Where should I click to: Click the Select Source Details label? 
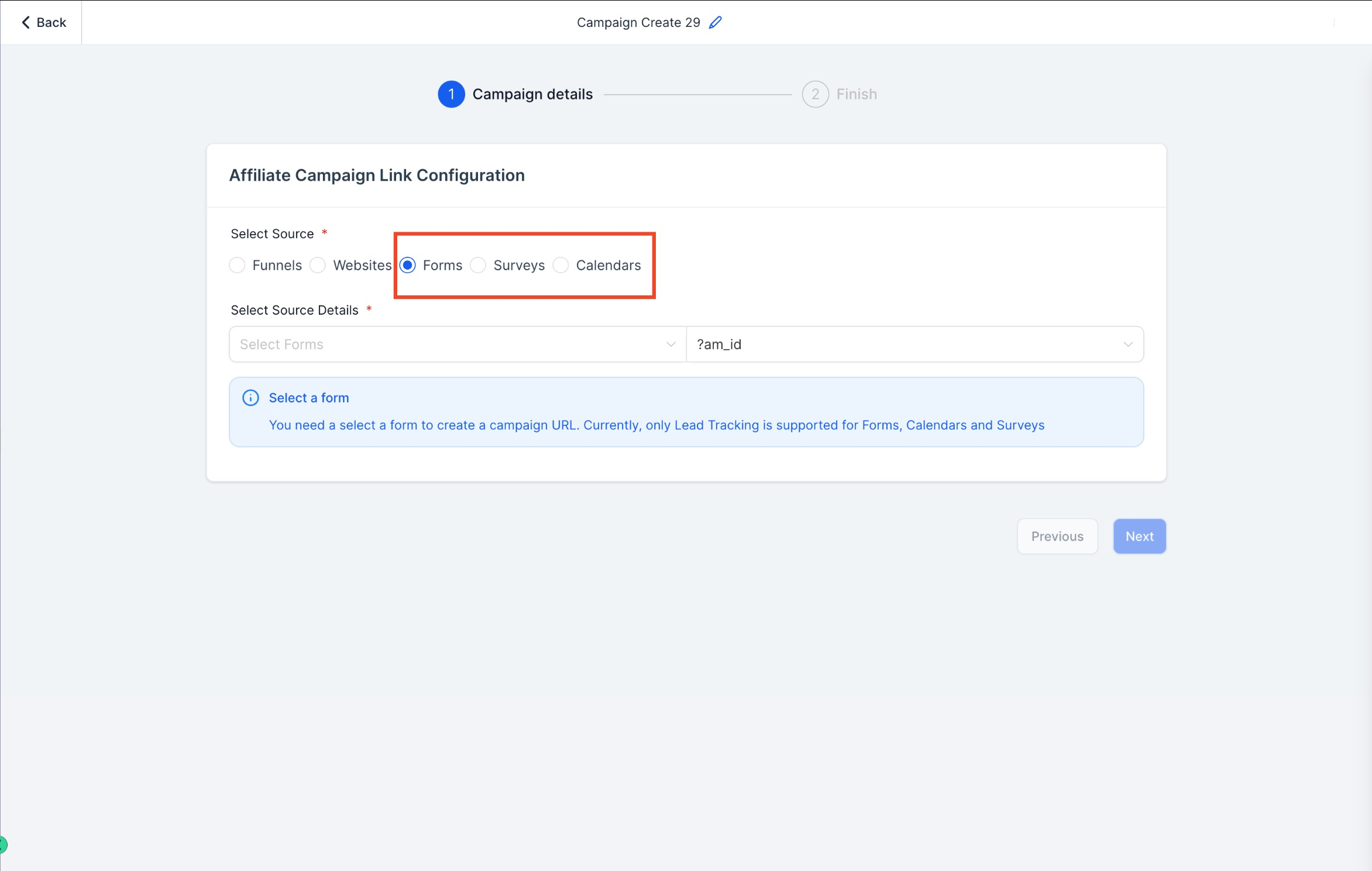coord(294,310)
